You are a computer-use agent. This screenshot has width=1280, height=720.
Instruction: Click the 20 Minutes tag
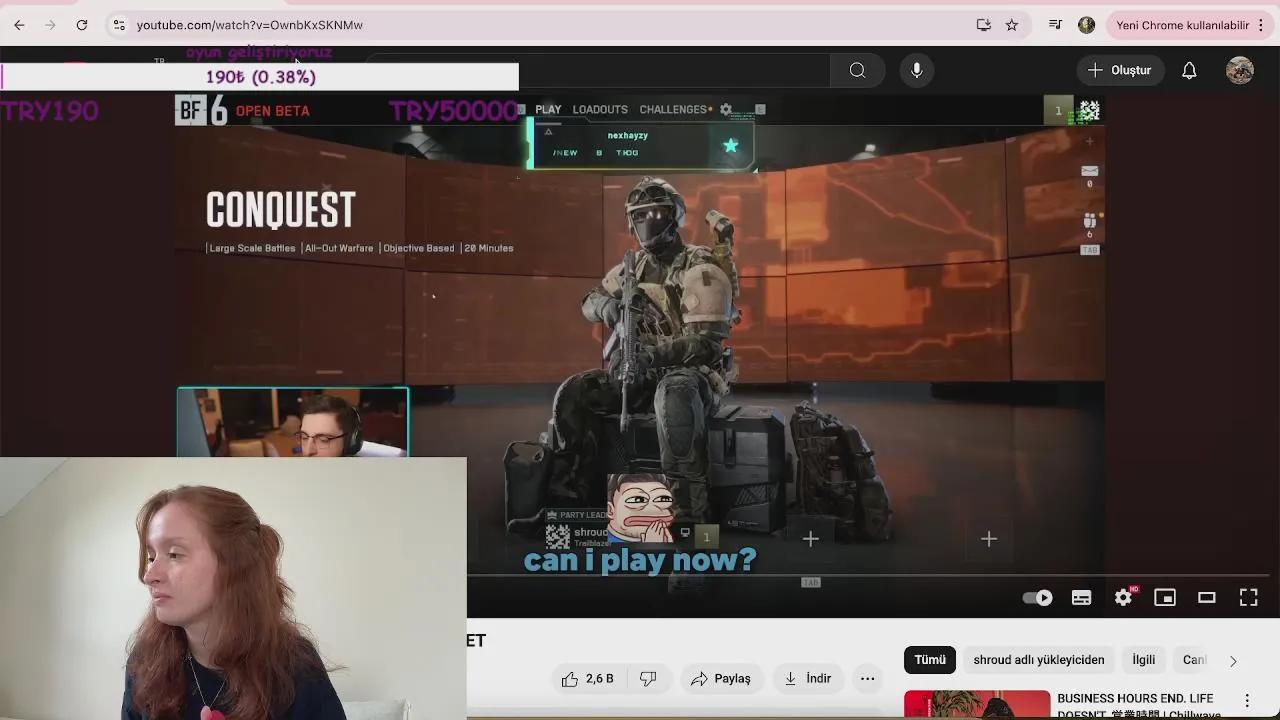(489, 248)
